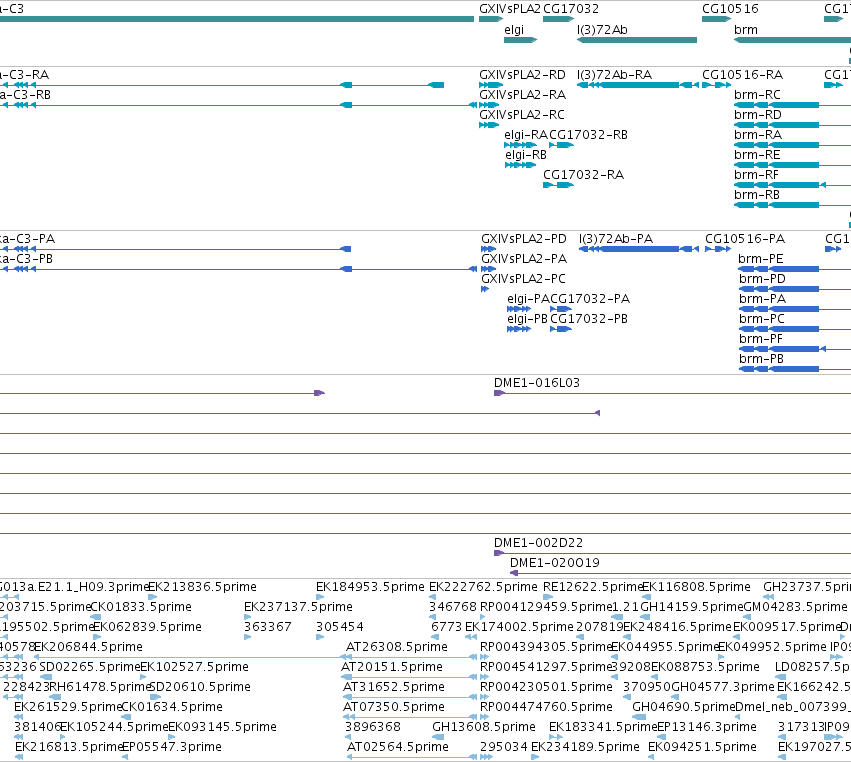Open the brm-RD transcript label
This screenshot has width=851, height=762.
pos(758,115)
